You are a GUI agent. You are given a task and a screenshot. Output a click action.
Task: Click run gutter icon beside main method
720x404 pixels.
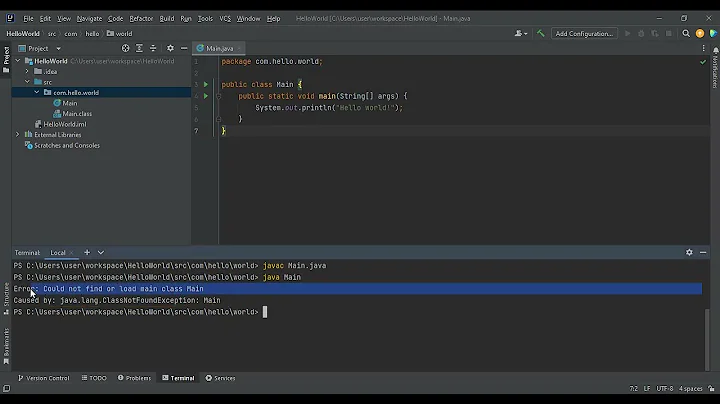click(x=206, y=96)
